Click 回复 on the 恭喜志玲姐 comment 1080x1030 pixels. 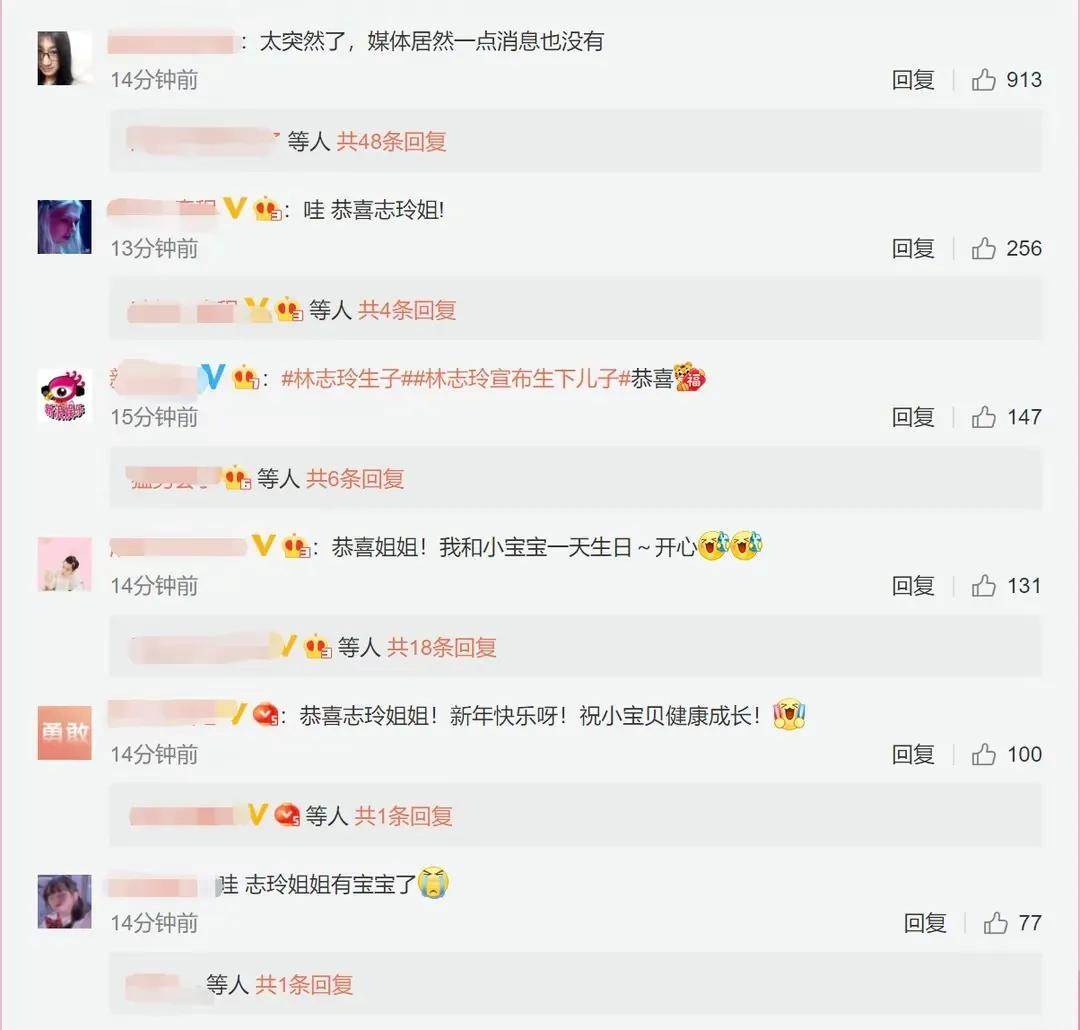pyautogui.click(x=913, y=248)
